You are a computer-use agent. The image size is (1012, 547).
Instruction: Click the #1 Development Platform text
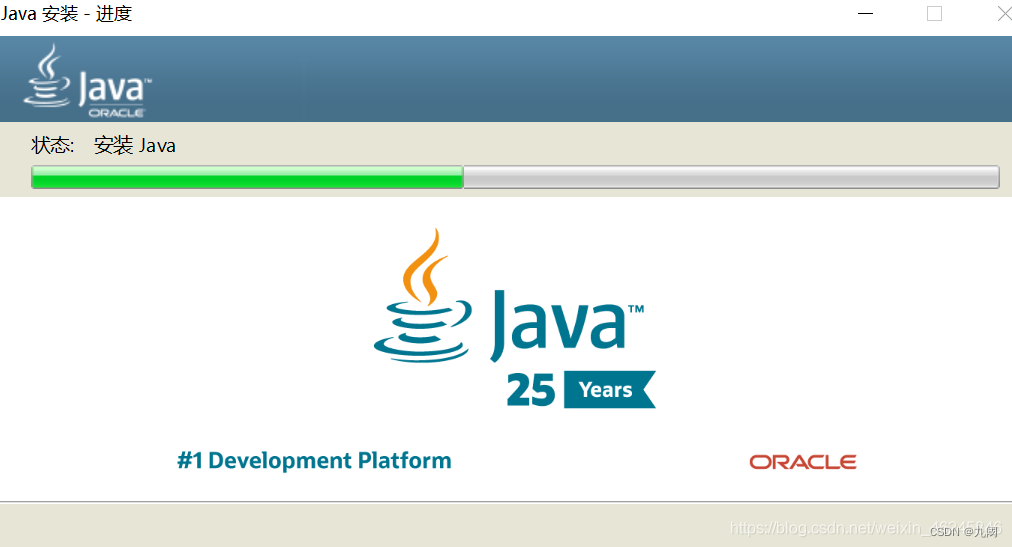(314, 461)
